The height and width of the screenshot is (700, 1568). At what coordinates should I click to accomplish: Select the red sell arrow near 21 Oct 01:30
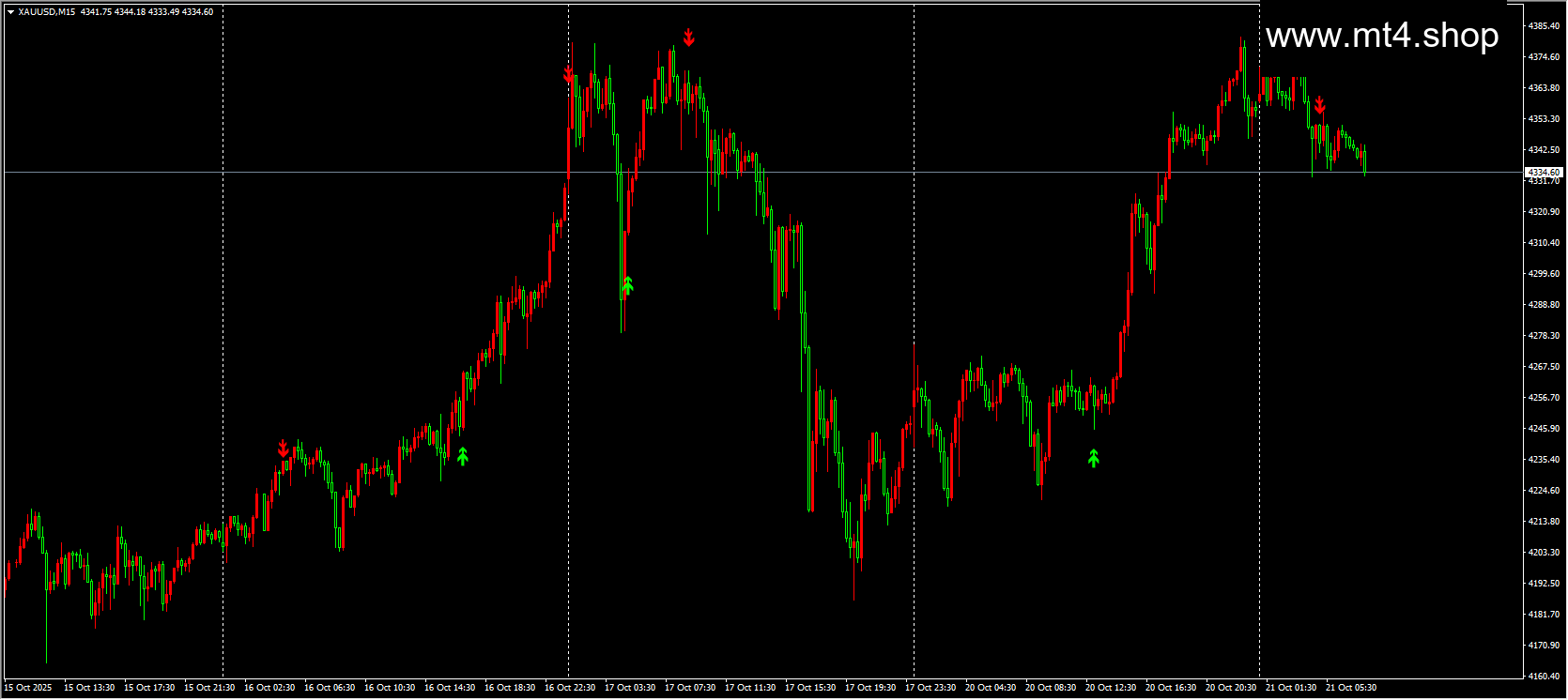pos(1320,104)
